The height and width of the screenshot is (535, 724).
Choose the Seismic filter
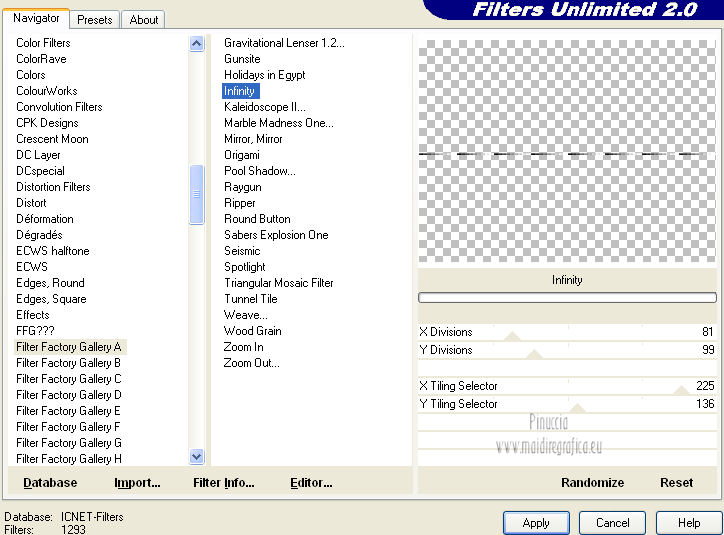coord(242,251)
